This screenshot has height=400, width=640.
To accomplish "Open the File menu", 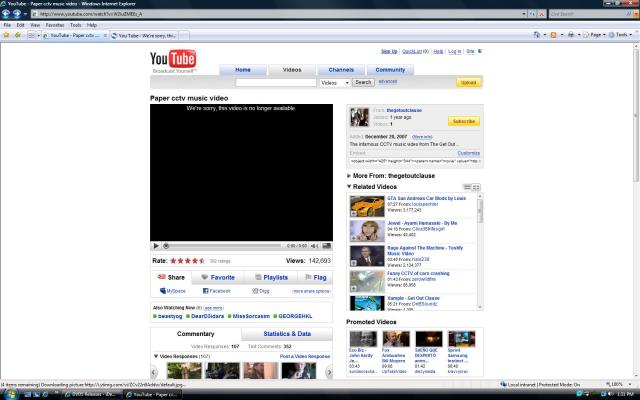I will [x=7, y=25].
